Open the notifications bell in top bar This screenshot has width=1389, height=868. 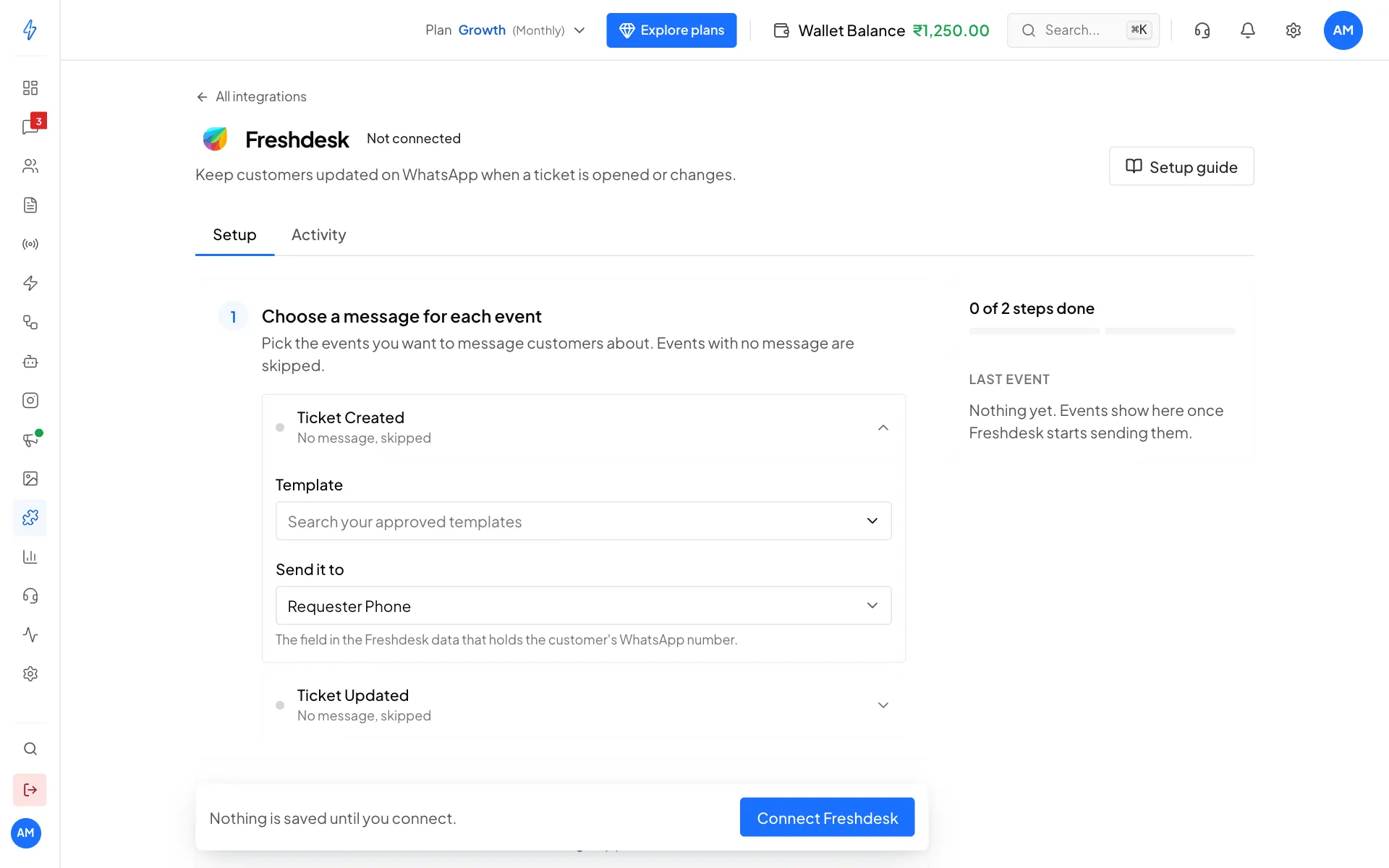pyautogui.click(x=1247, y=30)
